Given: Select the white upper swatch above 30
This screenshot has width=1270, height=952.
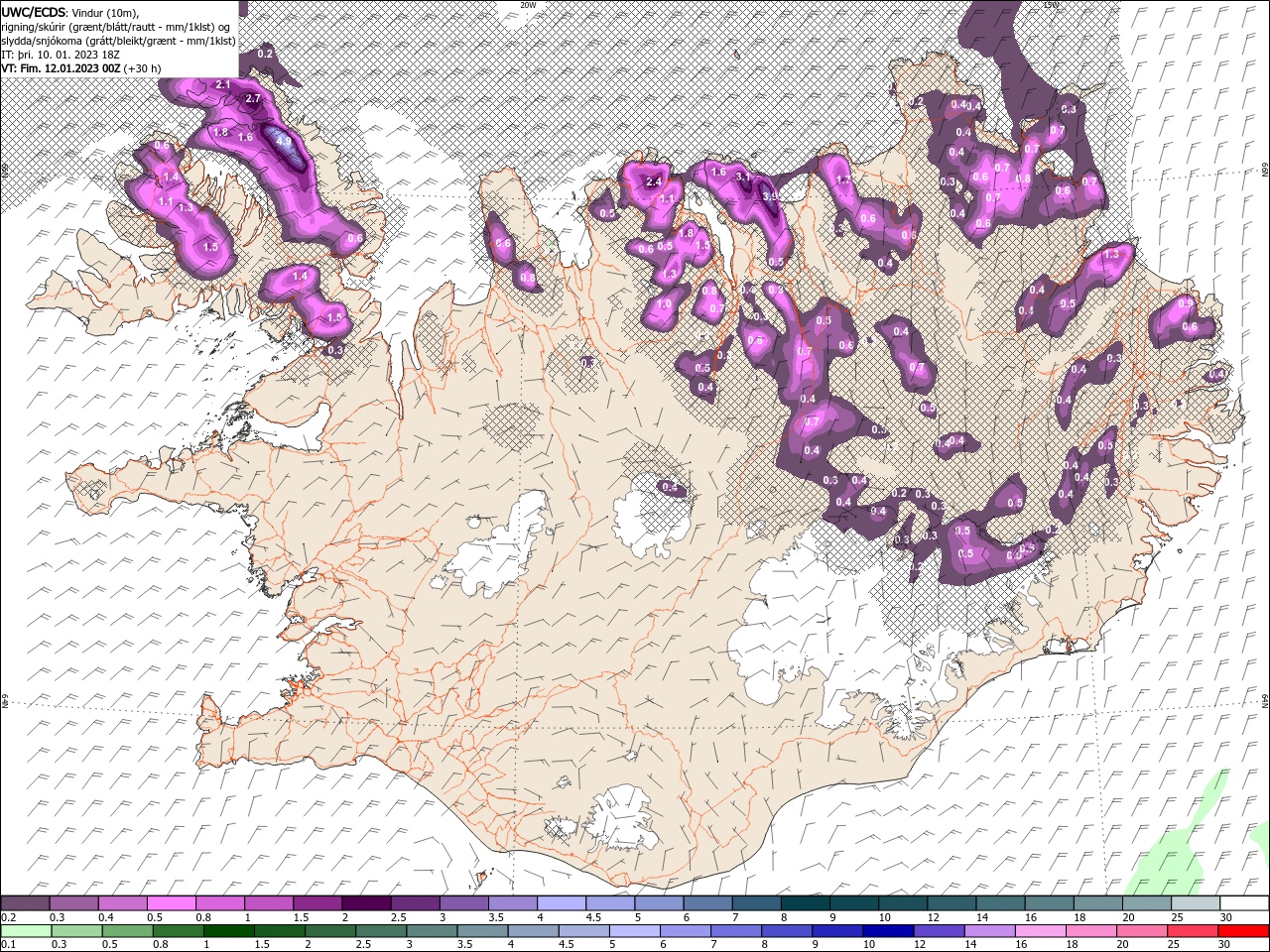Looking at the screenshot, I should pyautogui.click(x=1245, y=903).
